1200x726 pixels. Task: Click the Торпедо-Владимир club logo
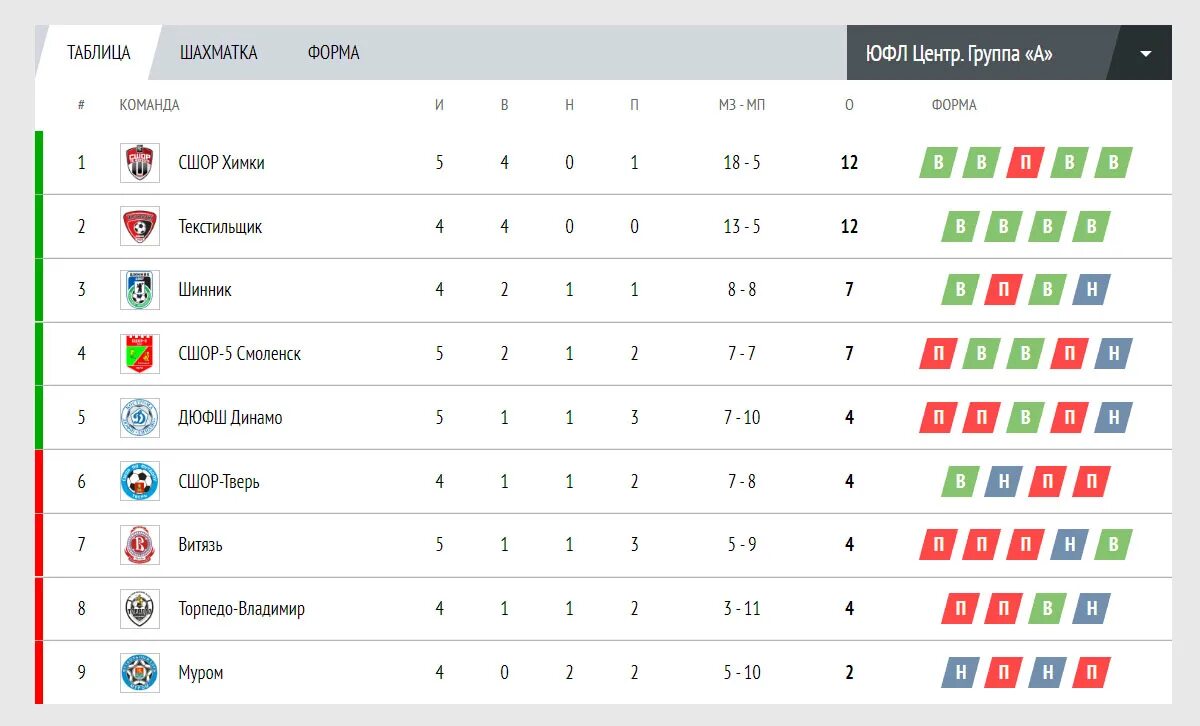tap(140, 609)
